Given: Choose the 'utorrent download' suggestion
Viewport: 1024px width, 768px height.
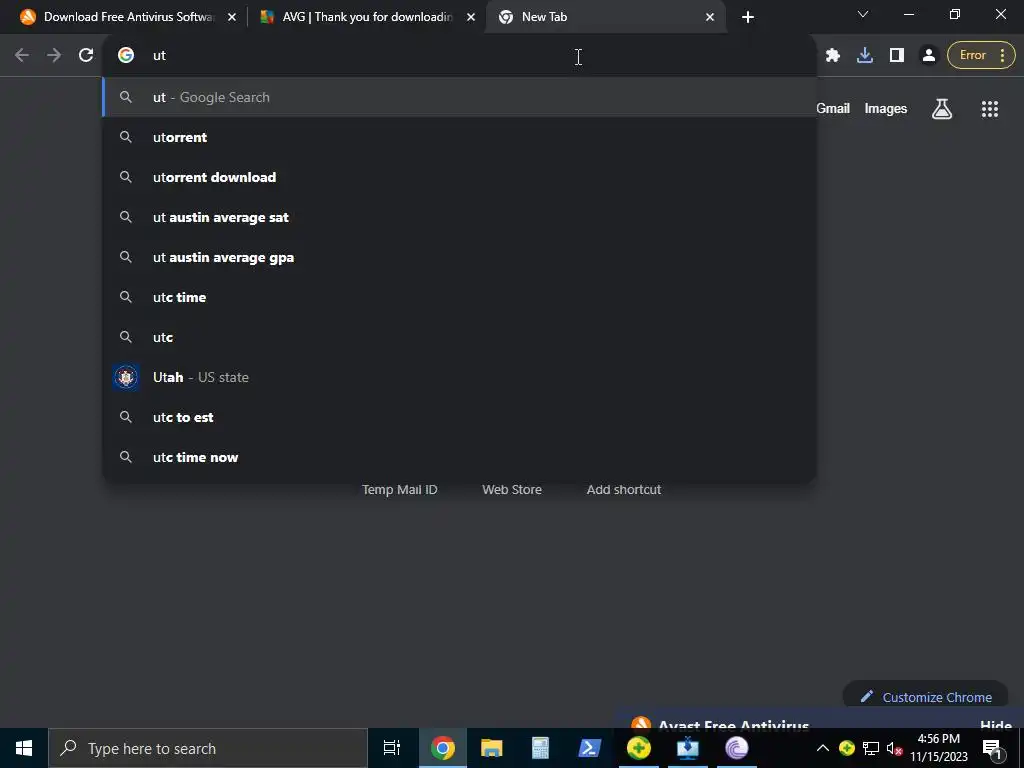Looking at the screenshot, I should (x=460, y=177).
